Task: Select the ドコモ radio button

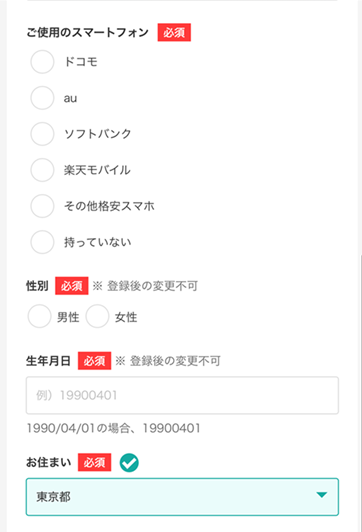Action: tap(42, 62)
